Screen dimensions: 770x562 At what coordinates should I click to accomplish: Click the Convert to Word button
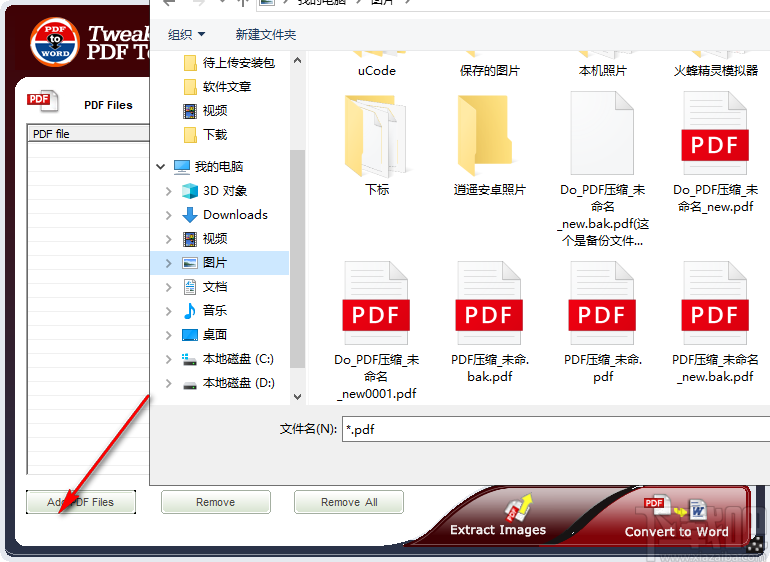(x=676, y=517)
